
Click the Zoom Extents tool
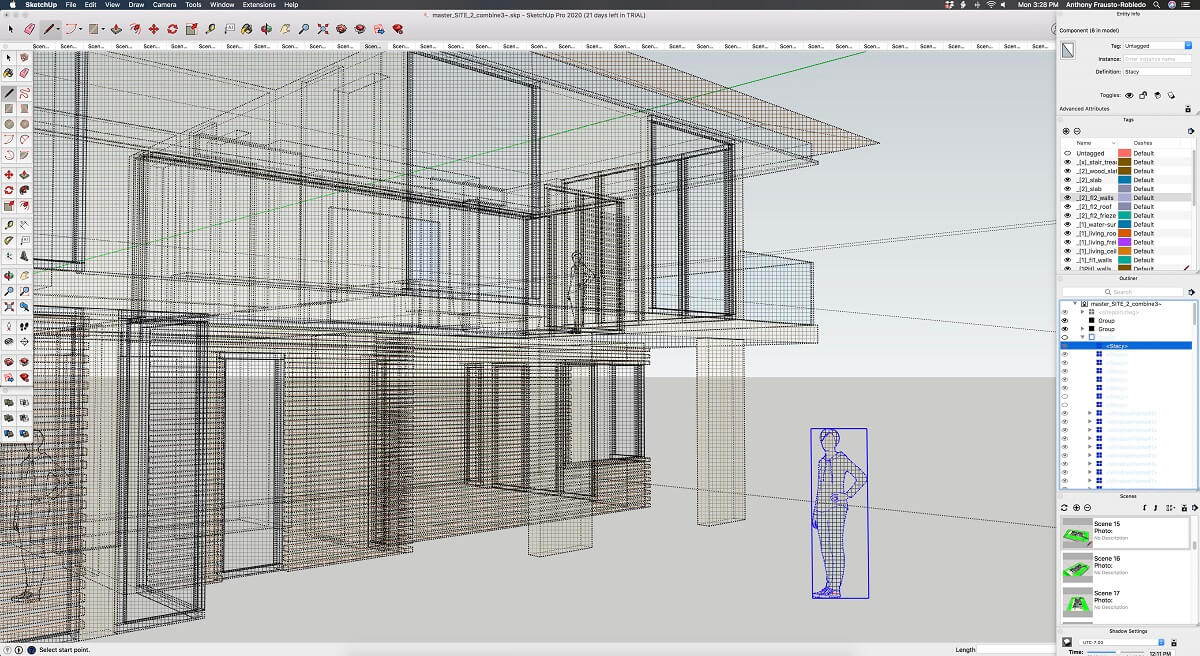point(323,29)
